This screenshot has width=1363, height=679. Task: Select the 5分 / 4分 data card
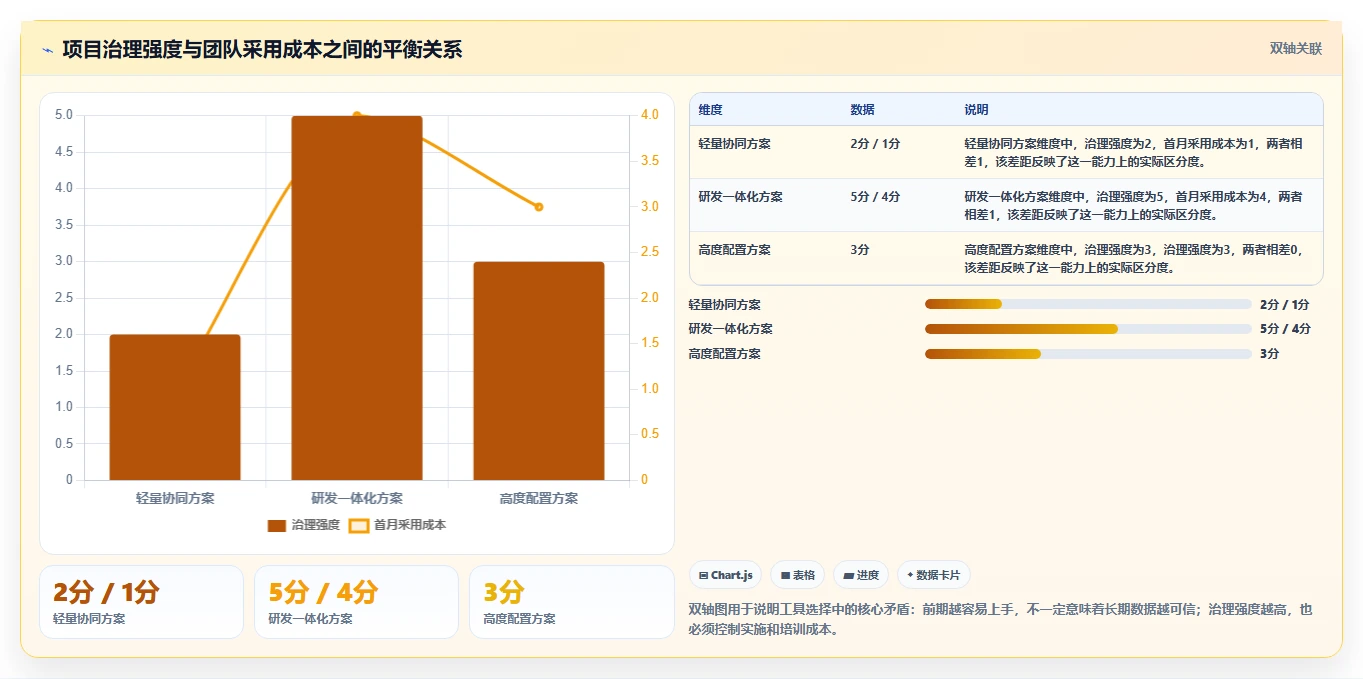click(x=356, y=602)
